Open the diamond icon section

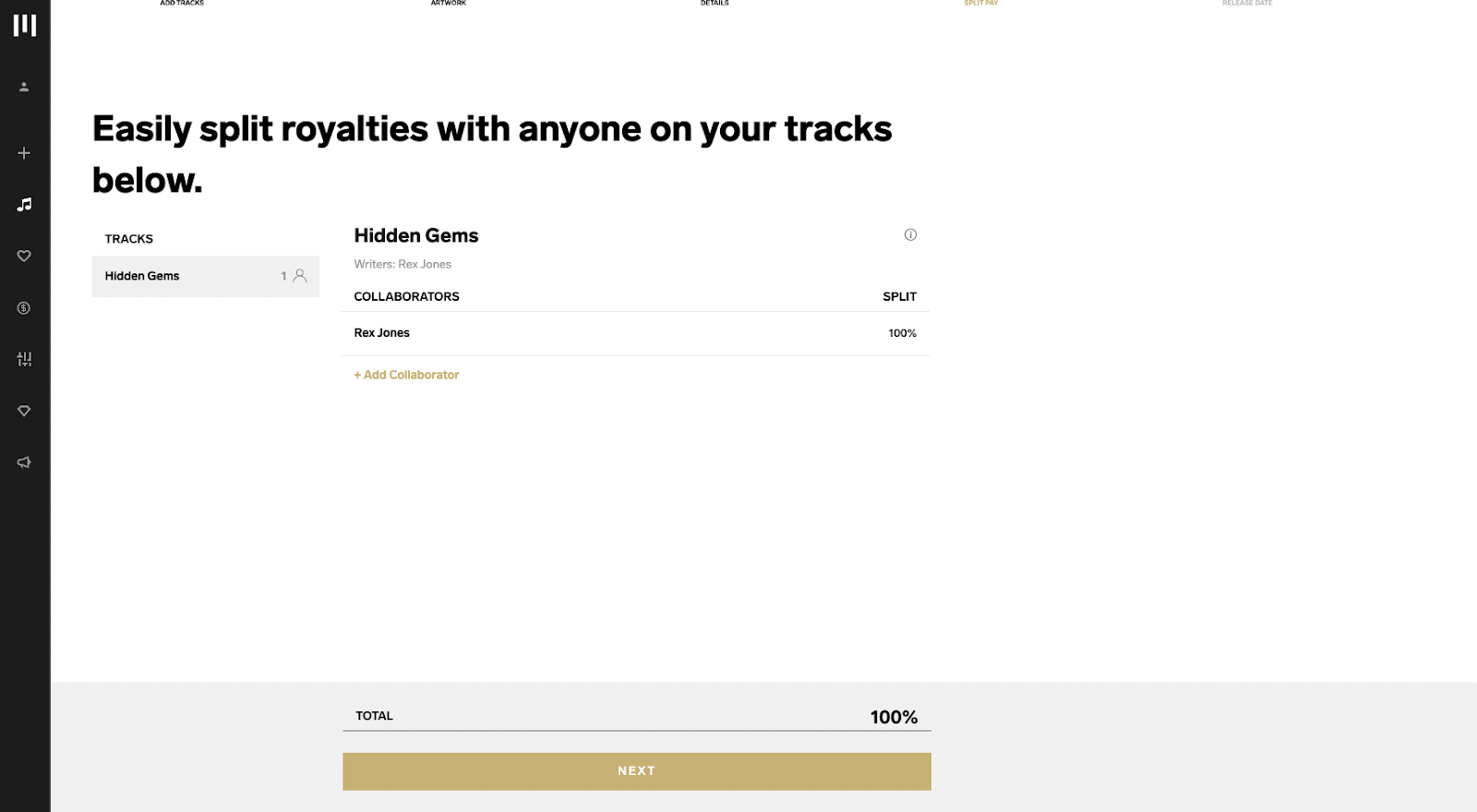(24, 411)
